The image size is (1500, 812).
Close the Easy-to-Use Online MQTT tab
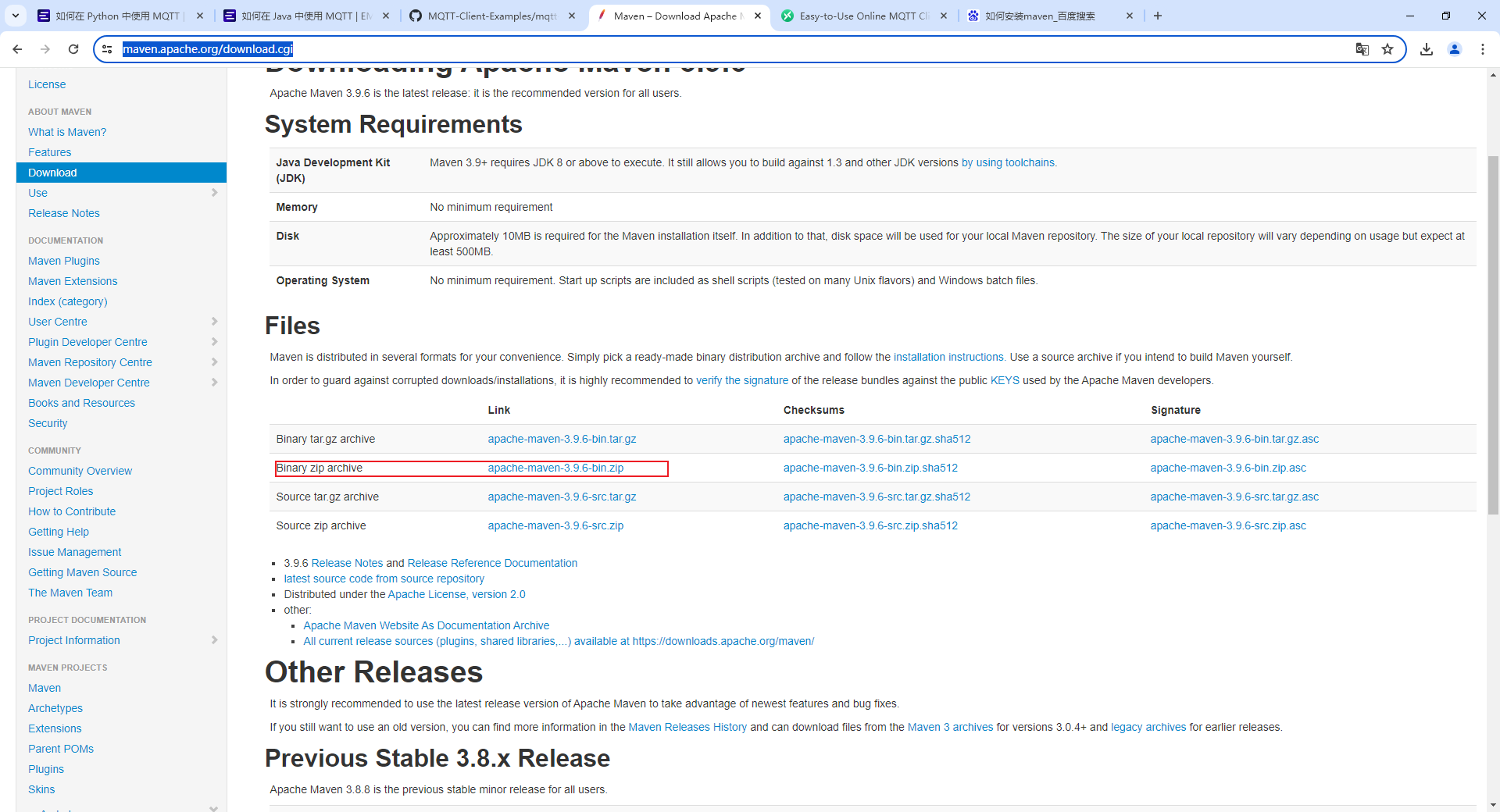(944, 16)
